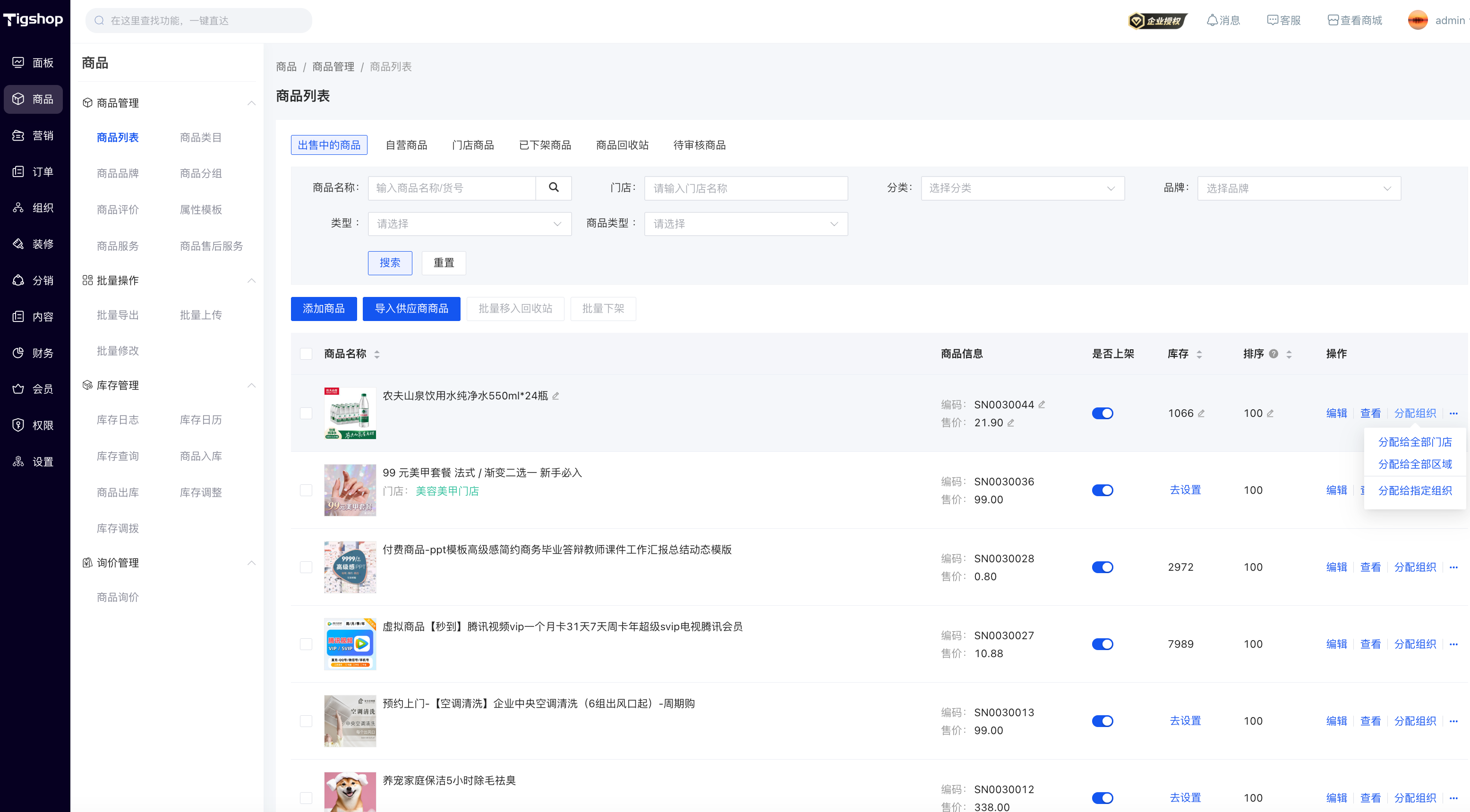Check the select-all checkbox in table header
Image resolution: width=1470 pixels, height=812 pixels.
pyautogui.click(x=306, y=354)
